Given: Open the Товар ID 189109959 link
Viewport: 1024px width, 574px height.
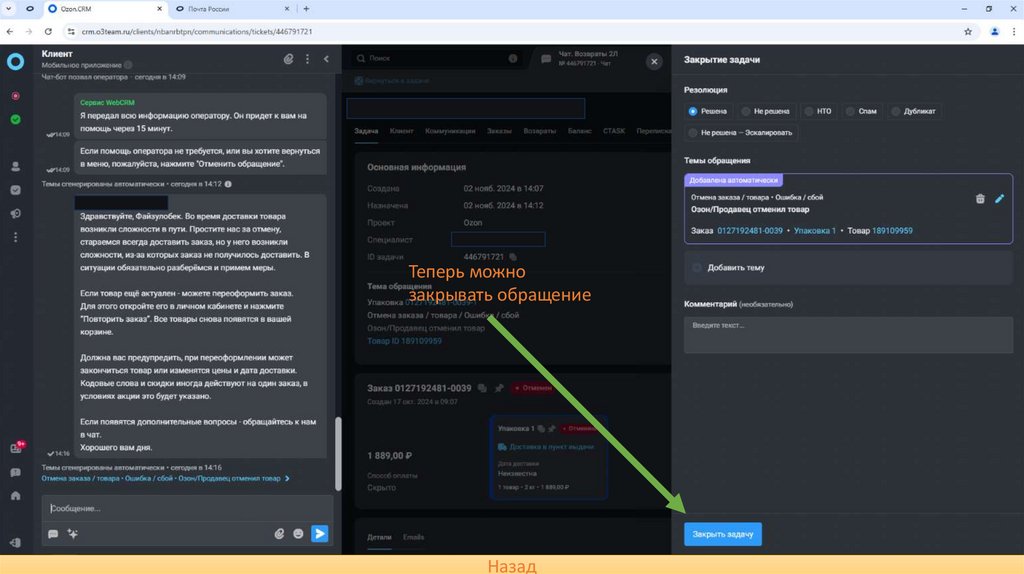Looking at the screenshot, I should [404, 341].
